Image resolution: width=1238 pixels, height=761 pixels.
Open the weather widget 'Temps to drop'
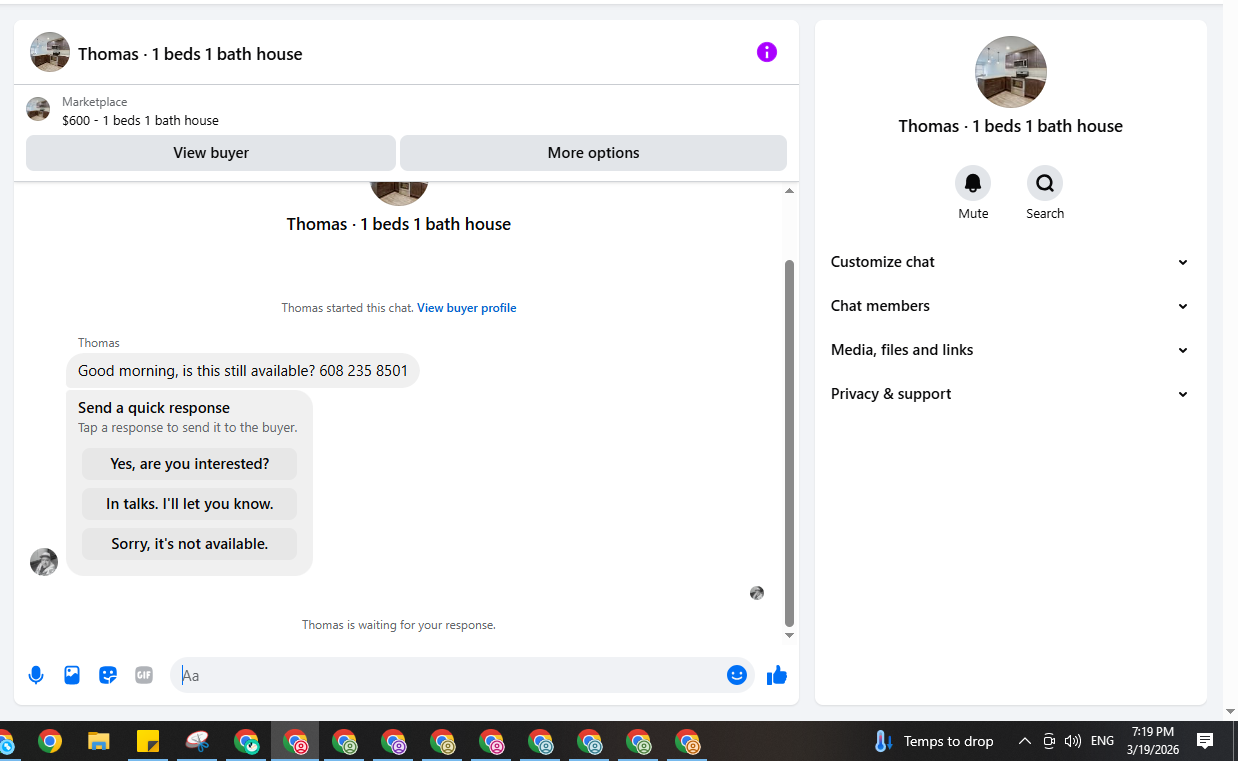click(x=934, y=741)
